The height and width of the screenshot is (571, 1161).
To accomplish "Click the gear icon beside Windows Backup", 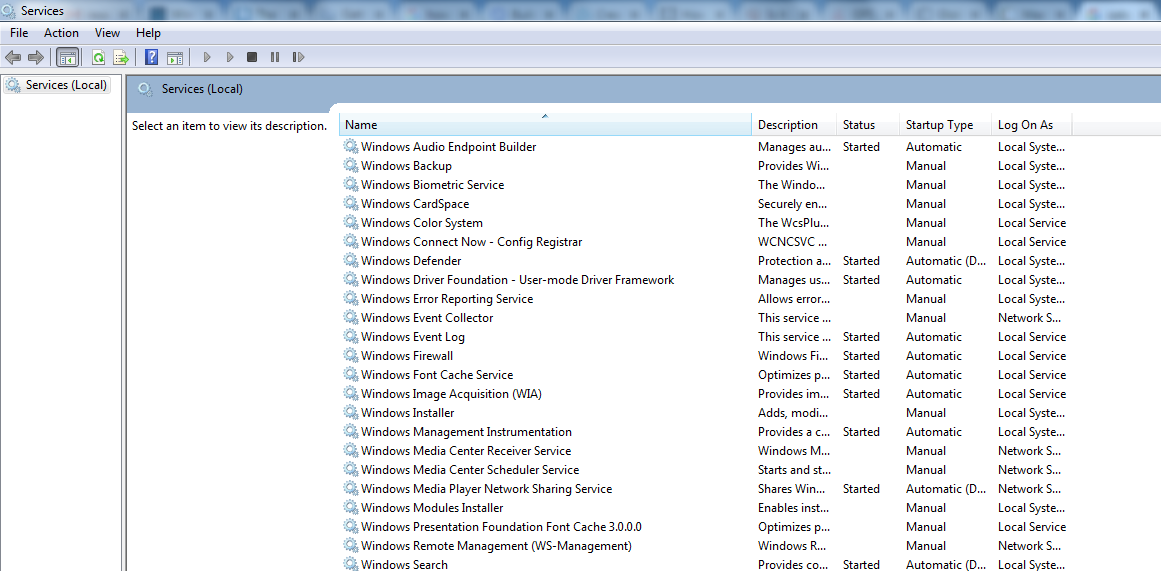I will pos(351,166).
